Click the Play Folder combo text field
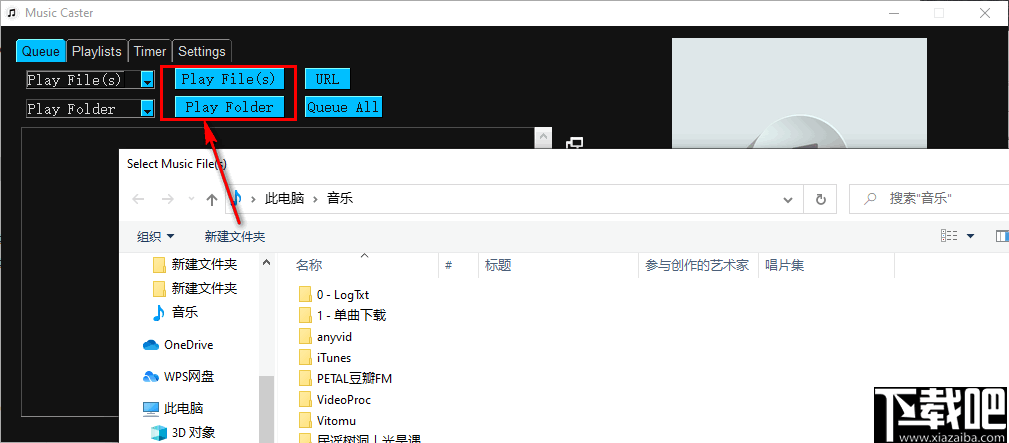 pos(84,109)
